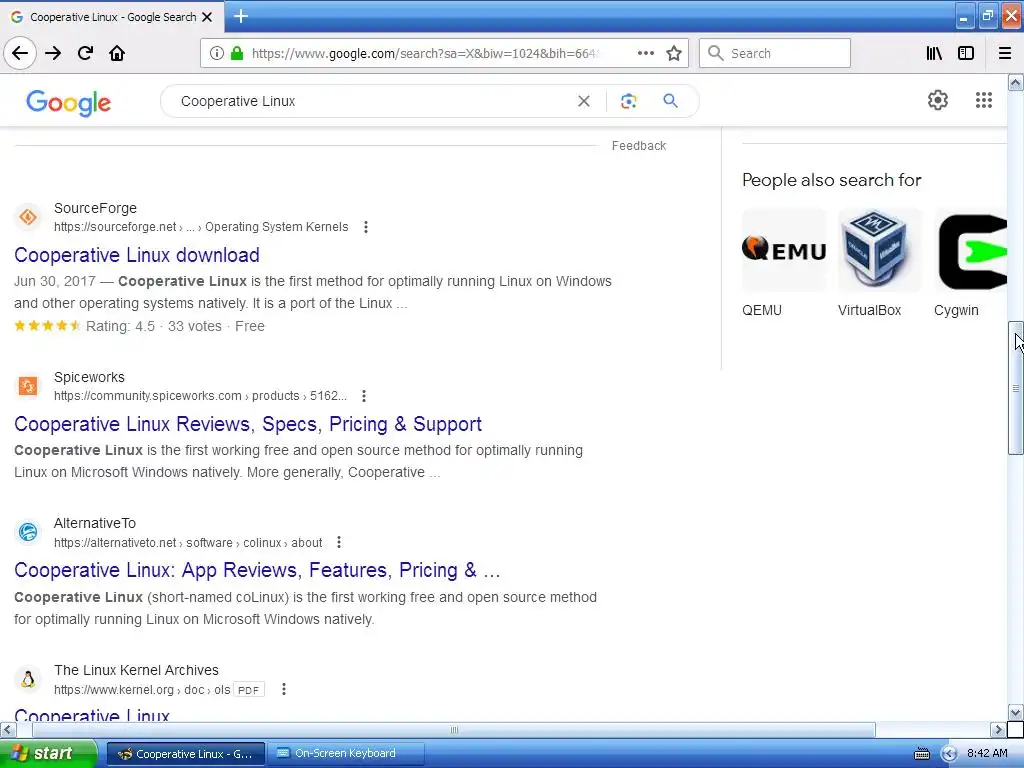Open Cooperative Linux: App Reviews, Features, Pricing link
This screenshot has width=1024, height=768.
point(257,571)
